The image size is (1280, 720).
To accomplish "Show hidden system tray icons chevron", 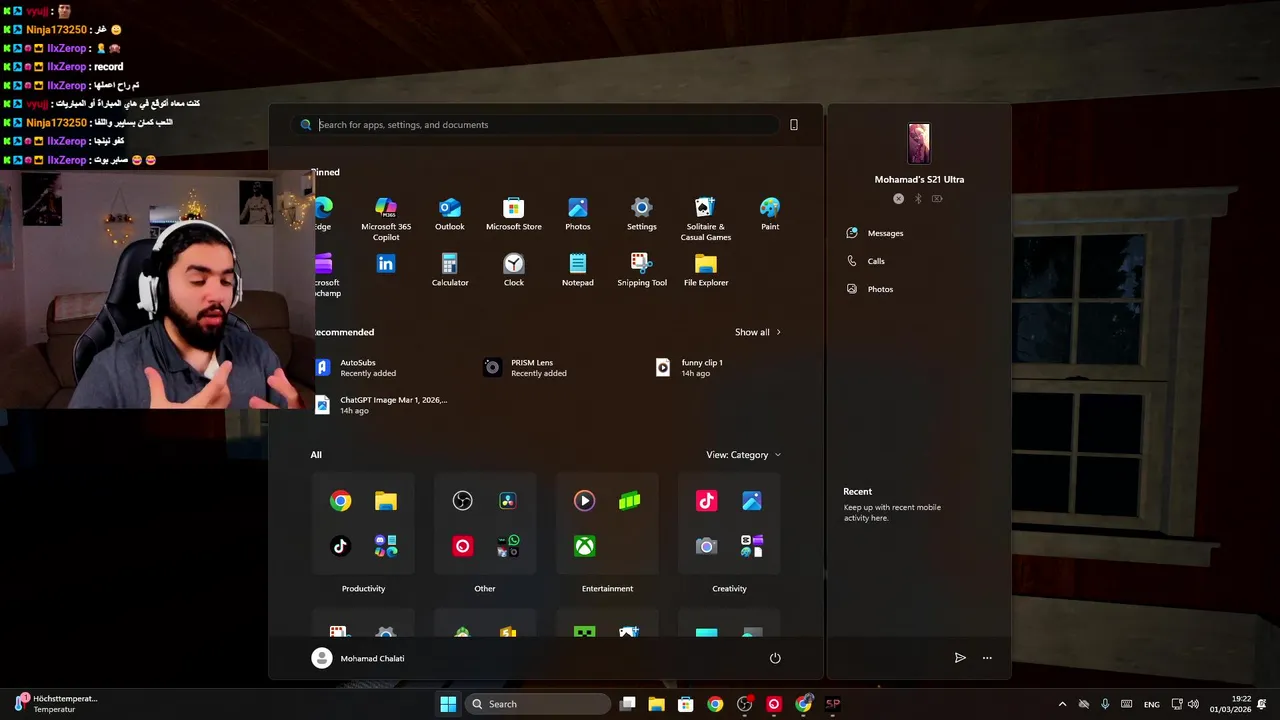I will coord(1062,704).
